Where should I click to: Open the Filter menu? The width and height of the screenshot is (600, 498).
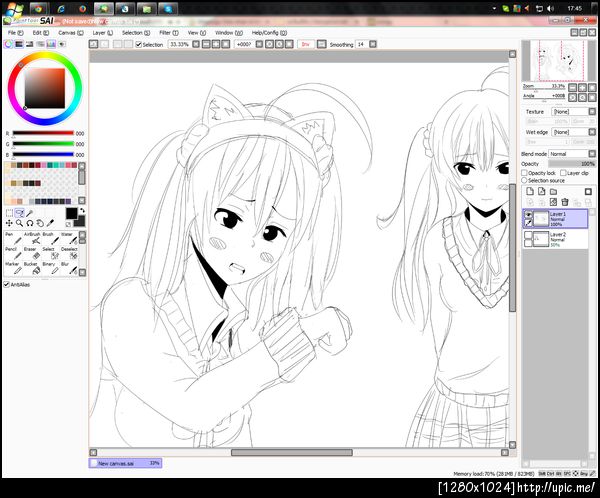click(169, 33)
